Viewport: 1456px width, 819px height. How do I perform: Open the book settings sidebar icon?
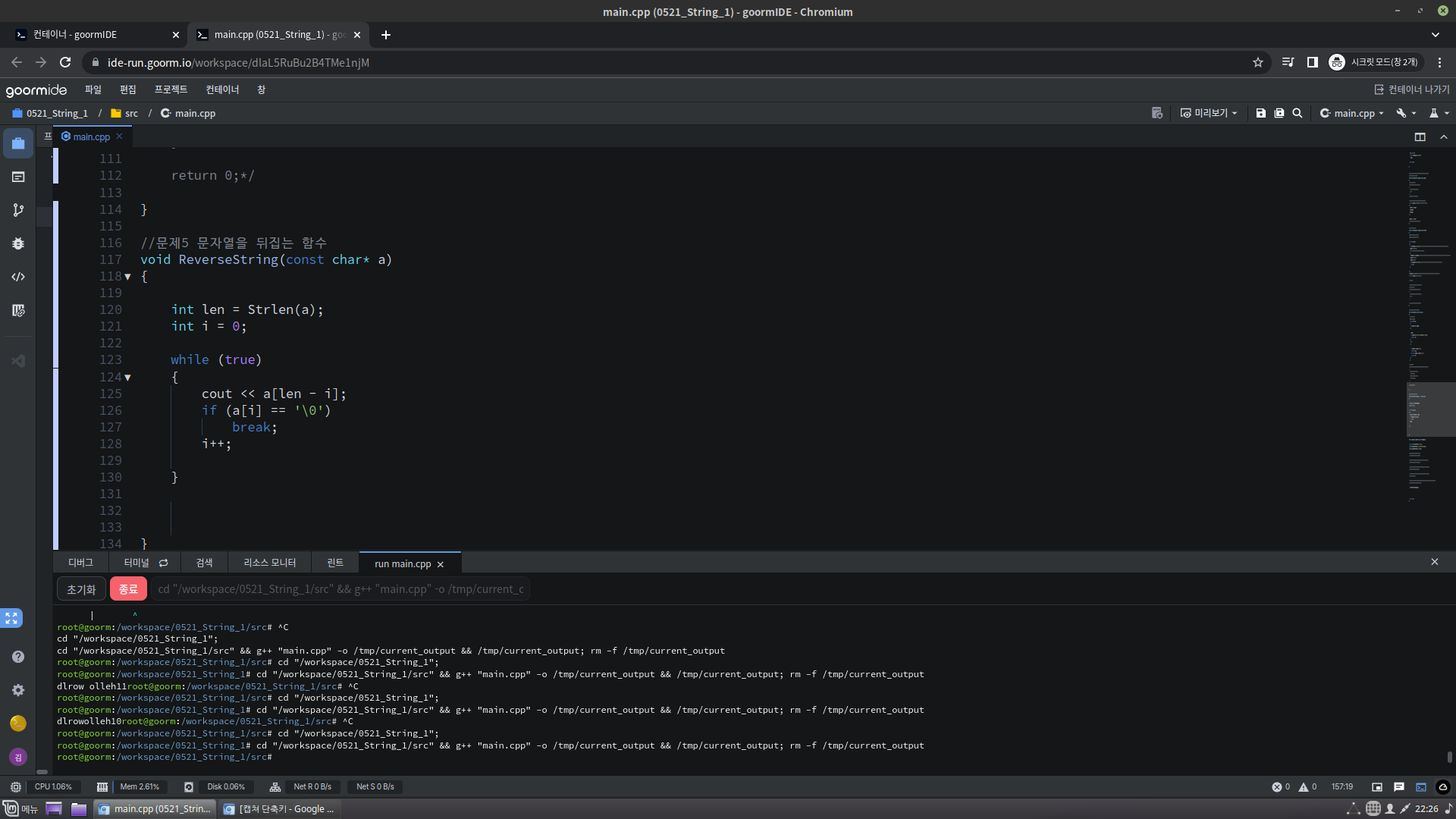(18, 310)
